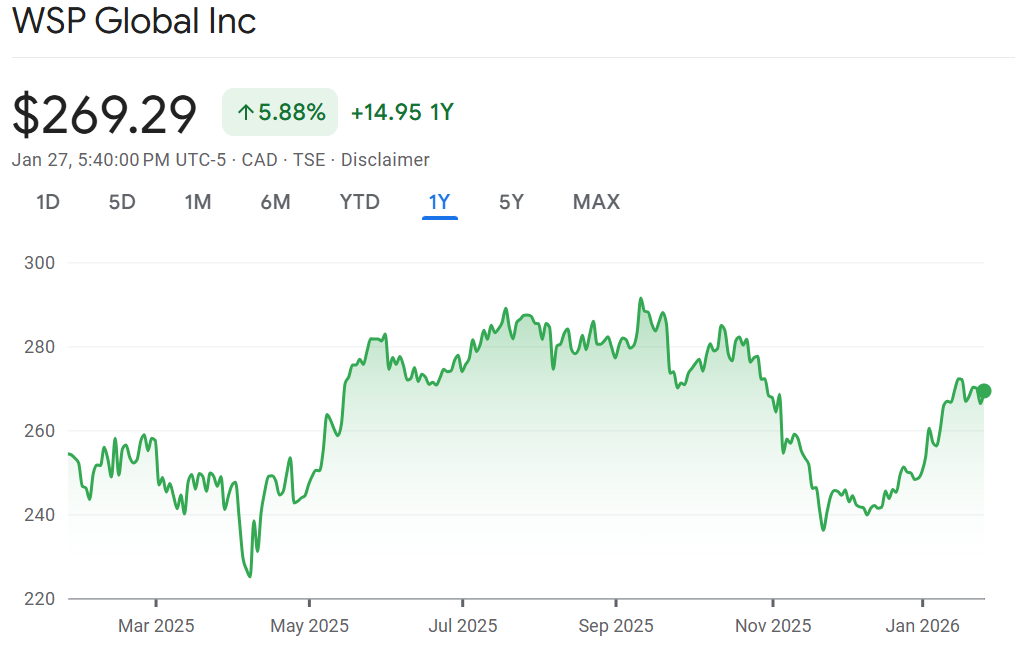Click the upward arrow icon in badge
The height and width of the screenshot is (661, 1015).
pyautogui.click(x=245, y=113)
